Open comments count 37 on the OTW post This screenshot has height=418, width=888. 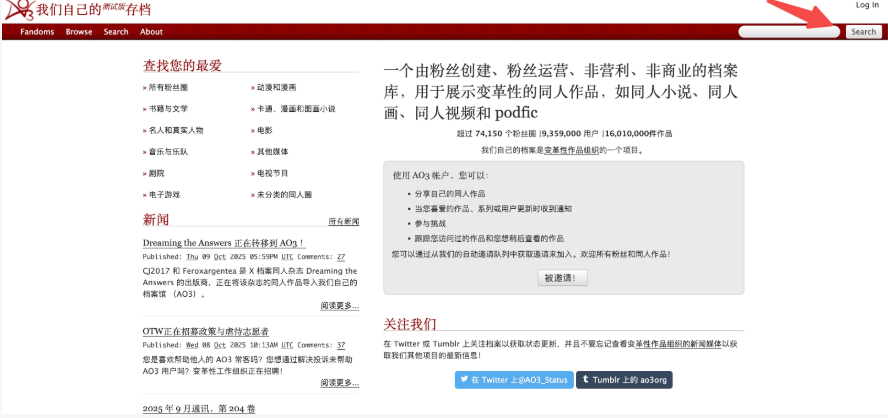pos(341,345)
